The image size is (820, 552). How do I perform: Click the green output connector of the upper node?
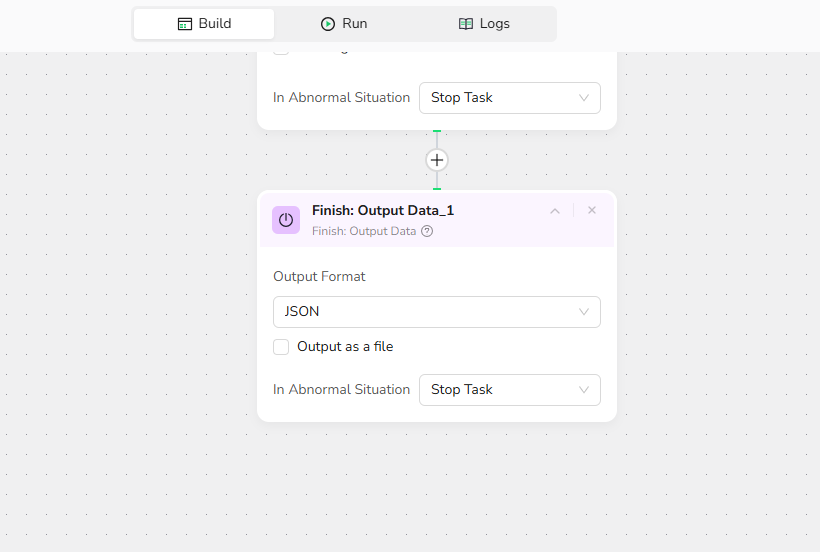(437, 131)
